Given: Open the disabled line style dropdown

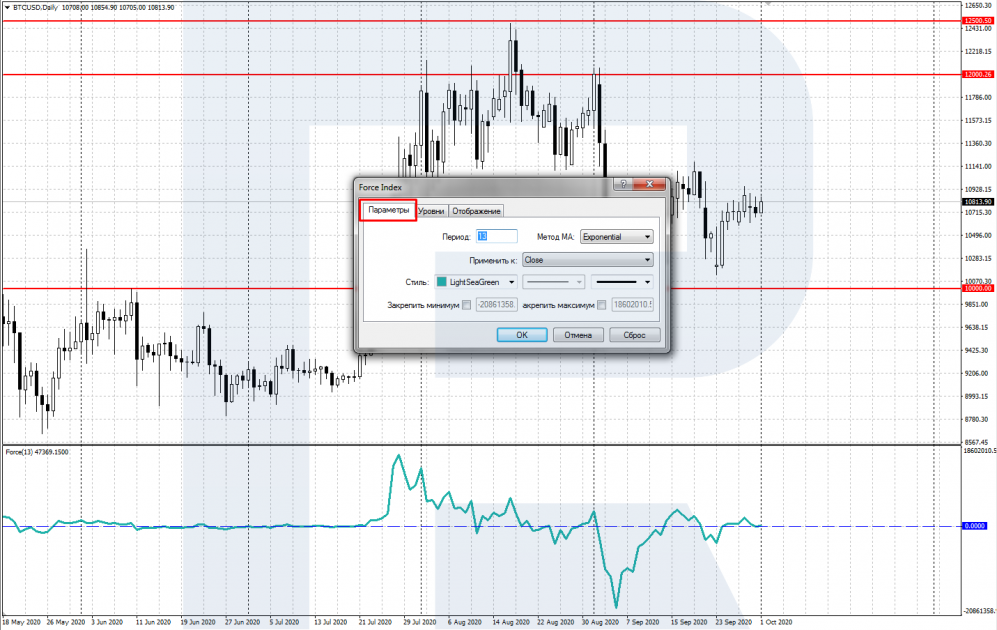Looking at the screenshot, I should pyautogui.click(x=554, y=282).
